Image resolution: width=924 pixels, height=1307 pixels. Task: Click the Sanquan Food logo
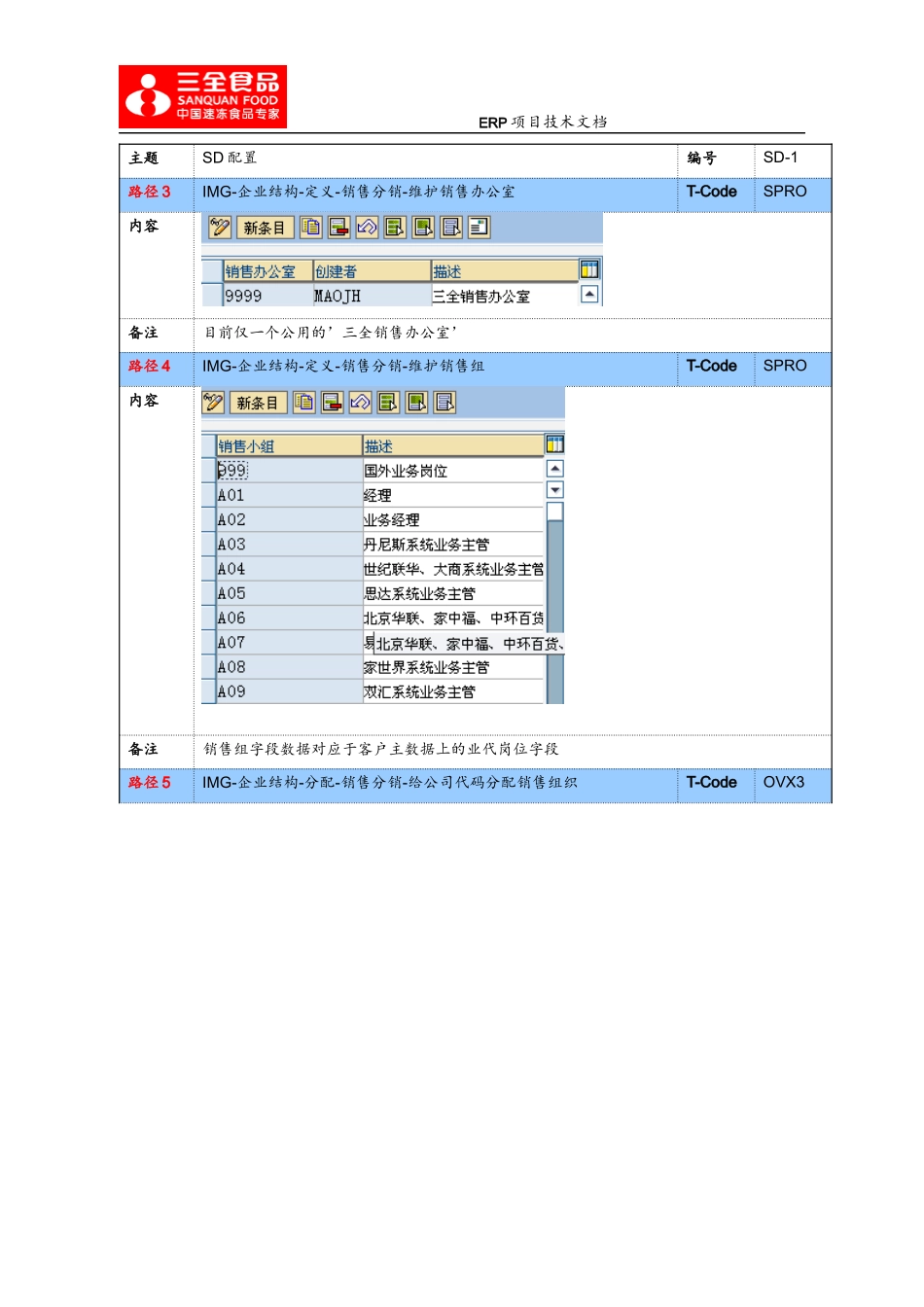tap(202, 96)
